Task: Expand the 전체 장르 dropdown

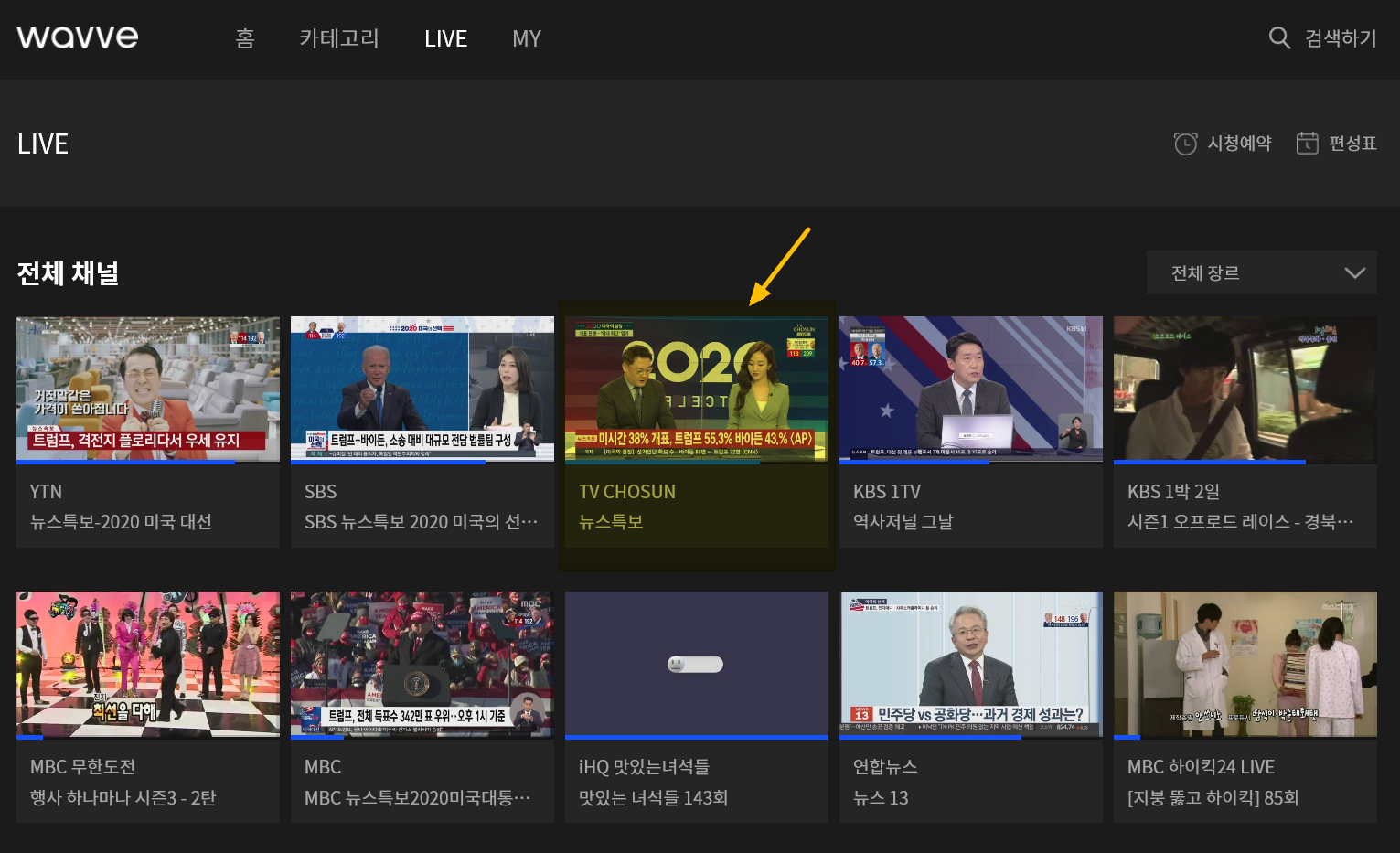Action: 1262,272
